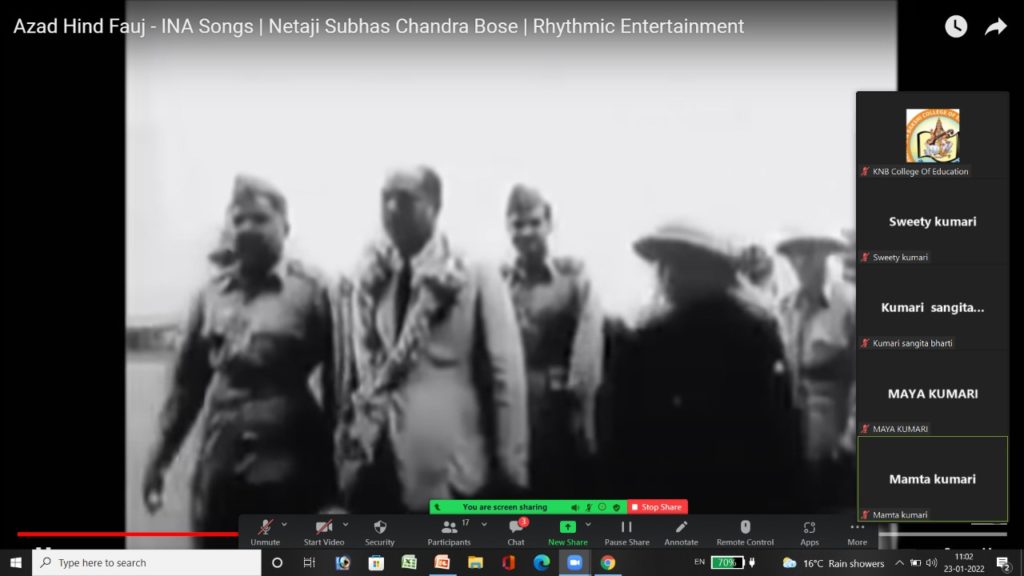Switch to the Zoom taskbar icon
Viewport: 1024px width, 576px height.
pyautogui.click(x=575, y=562)
